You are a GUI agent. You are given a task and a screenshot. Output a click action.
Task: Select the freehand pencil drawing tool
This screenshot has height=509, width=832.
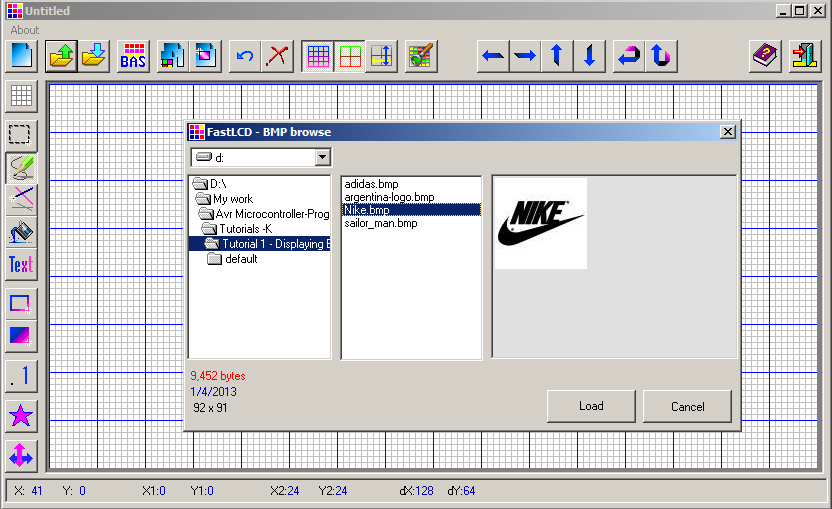coord(21,168)
